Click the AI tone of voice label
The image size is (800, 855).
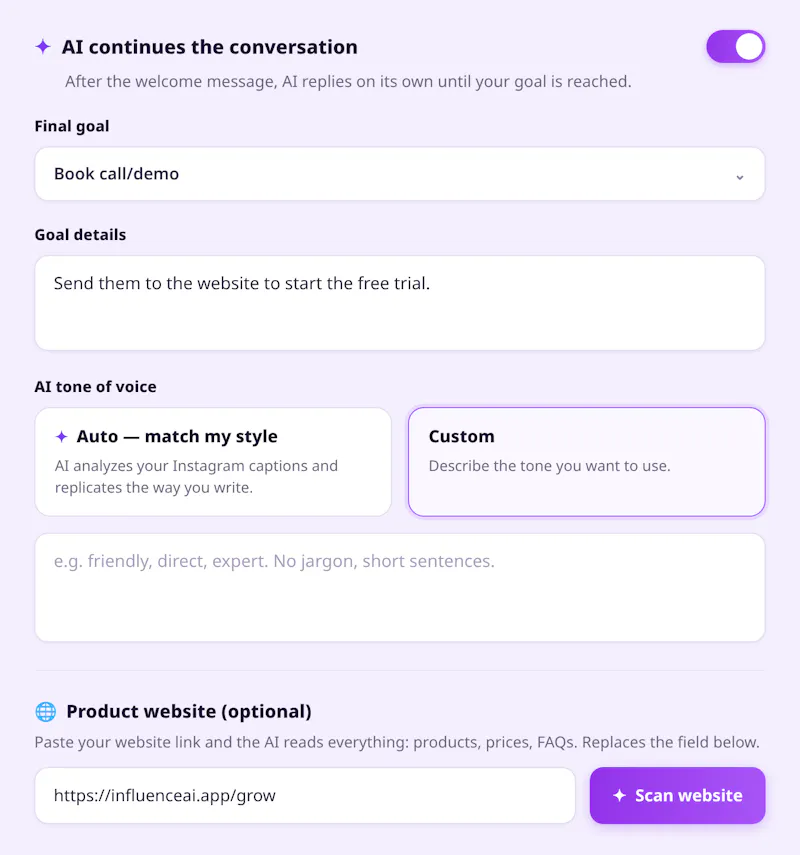95,387
